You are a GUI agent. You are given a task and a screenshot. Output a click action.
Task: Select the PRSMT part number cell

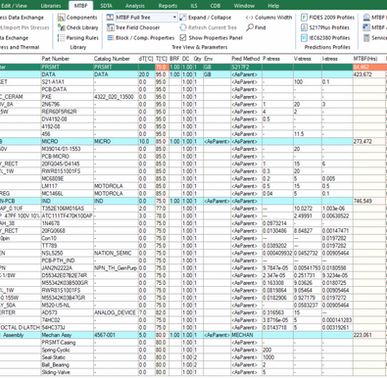click(67, 67)
